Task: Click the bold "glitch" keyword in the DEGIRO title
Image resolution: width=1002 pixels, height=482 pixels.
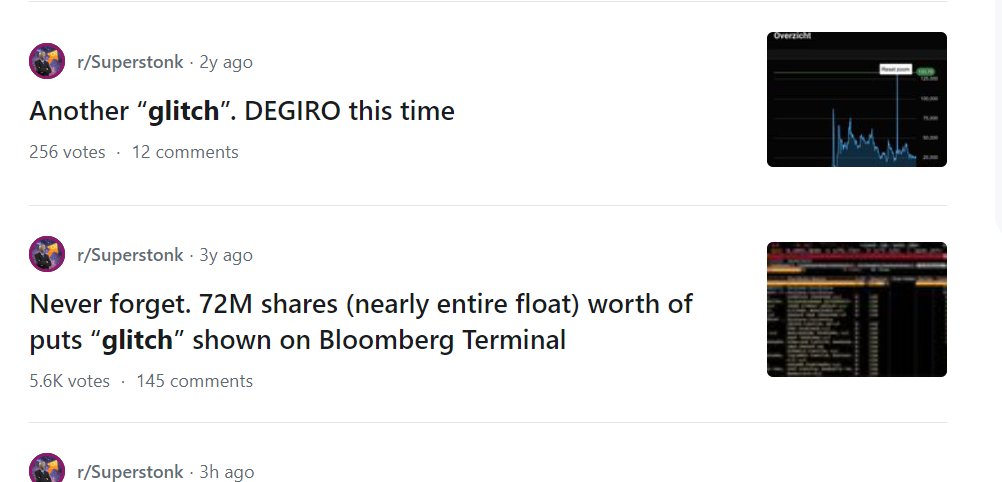Action: 183,111
